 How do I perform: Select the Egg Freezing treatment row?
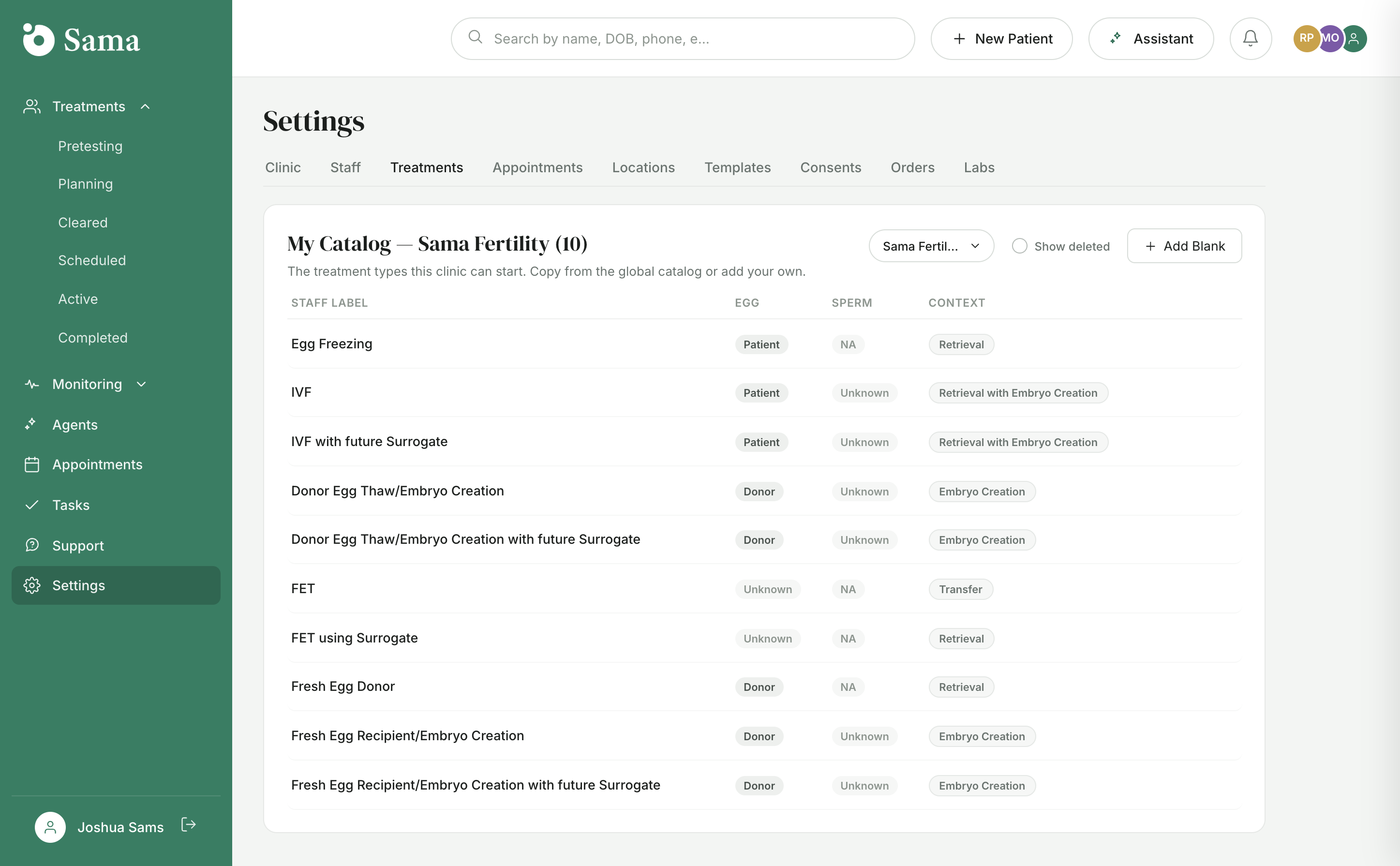[x=764, y=344]
